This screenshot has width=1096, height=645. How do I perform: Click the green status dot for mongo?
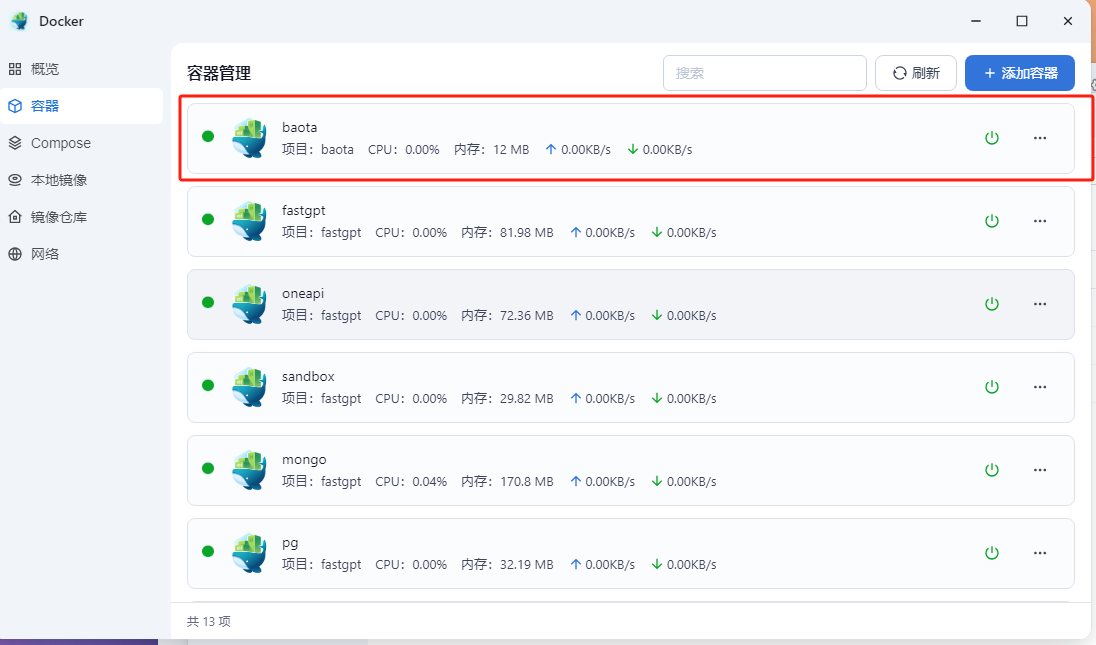[x=208, y=468]
